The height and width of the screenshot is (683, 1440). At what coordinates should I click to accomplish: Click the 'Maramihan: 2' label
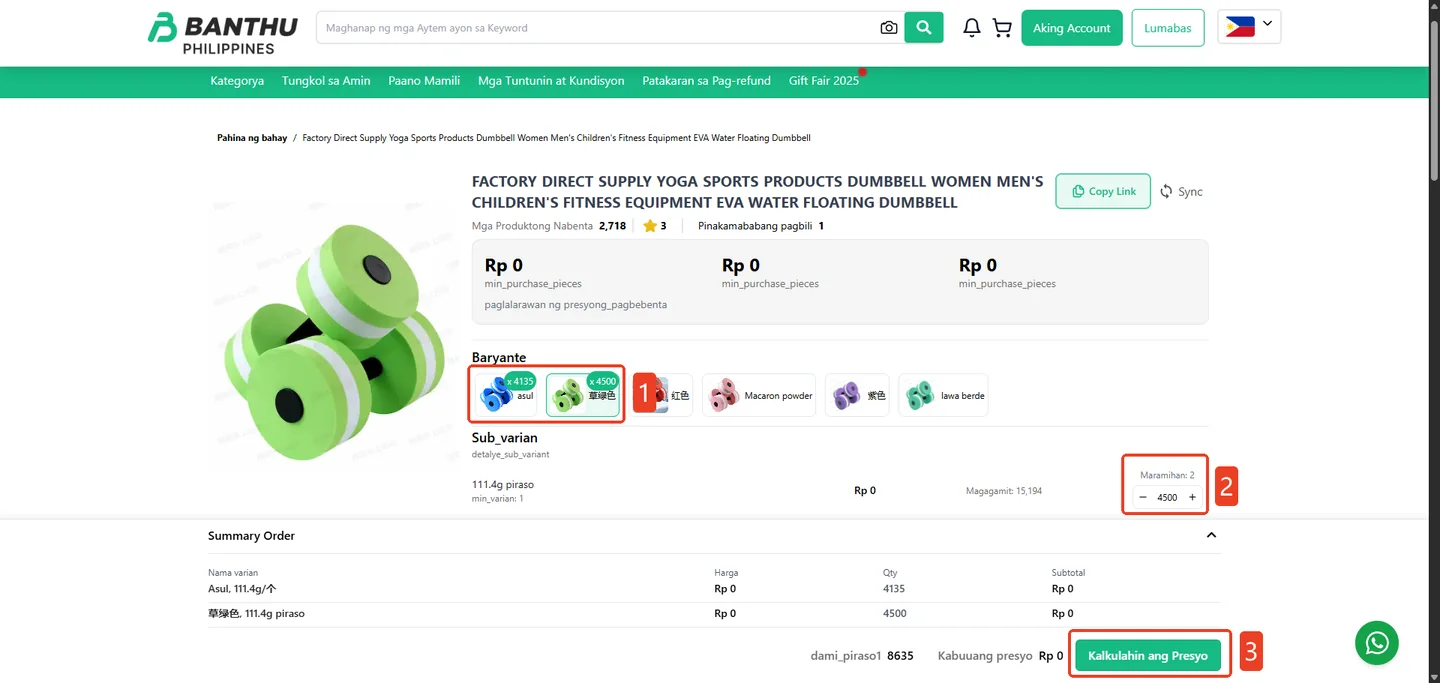click(1167, 475)
